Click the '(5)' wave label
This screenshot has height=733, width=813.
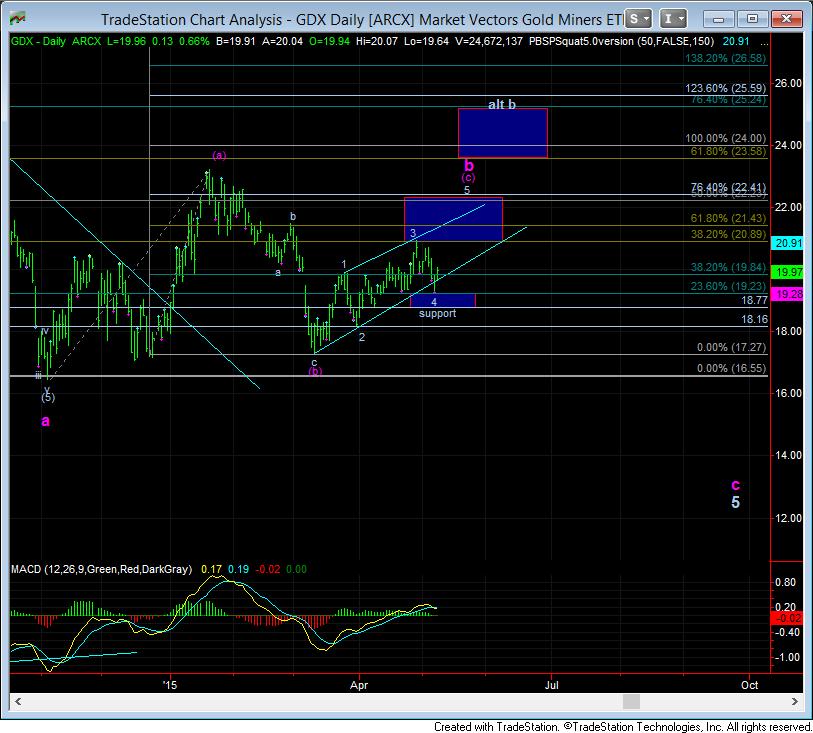click(48, 398)
